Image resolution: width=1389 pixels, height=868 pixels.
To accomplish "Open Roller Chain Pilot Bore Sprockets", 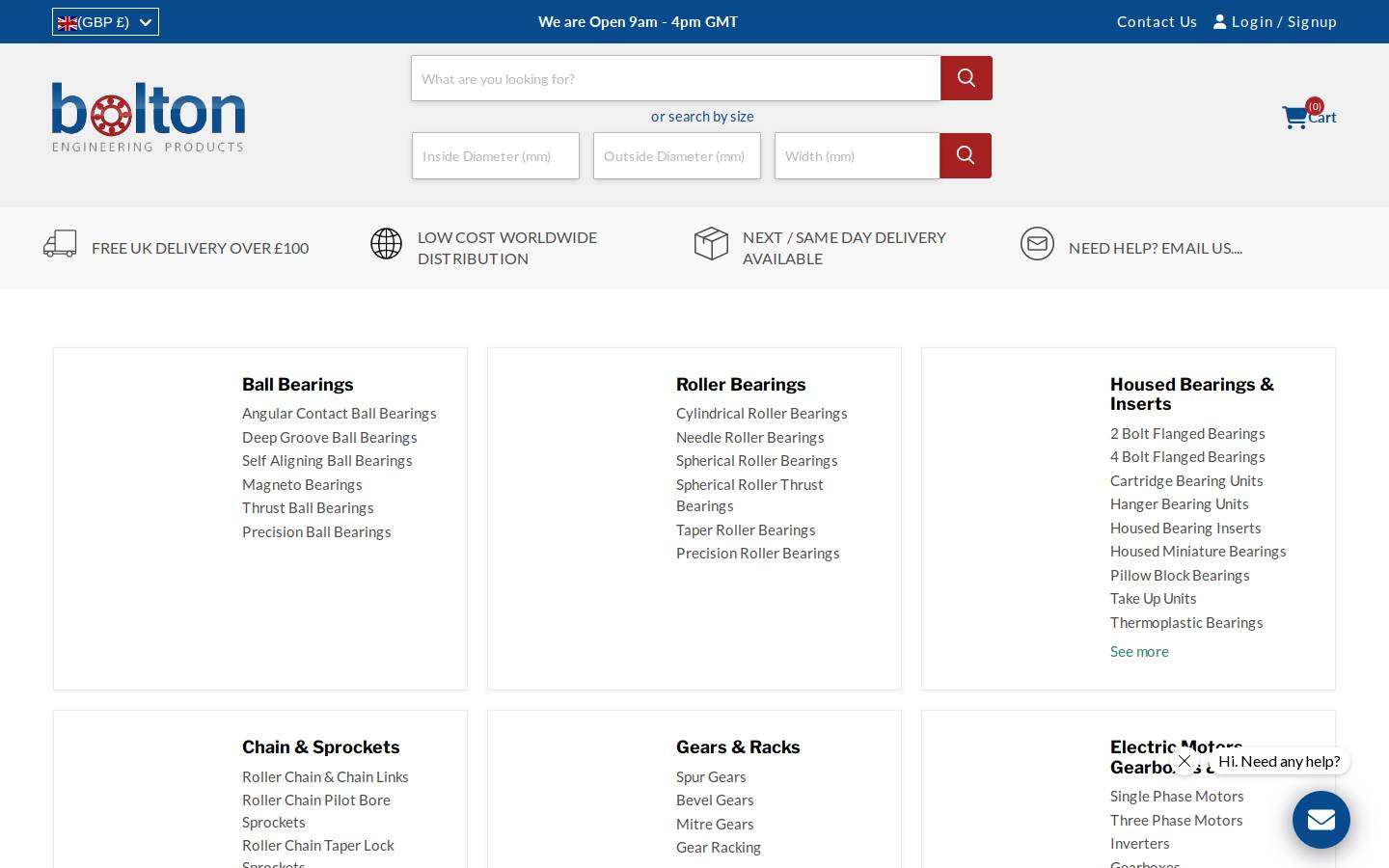I will (316, 810).
